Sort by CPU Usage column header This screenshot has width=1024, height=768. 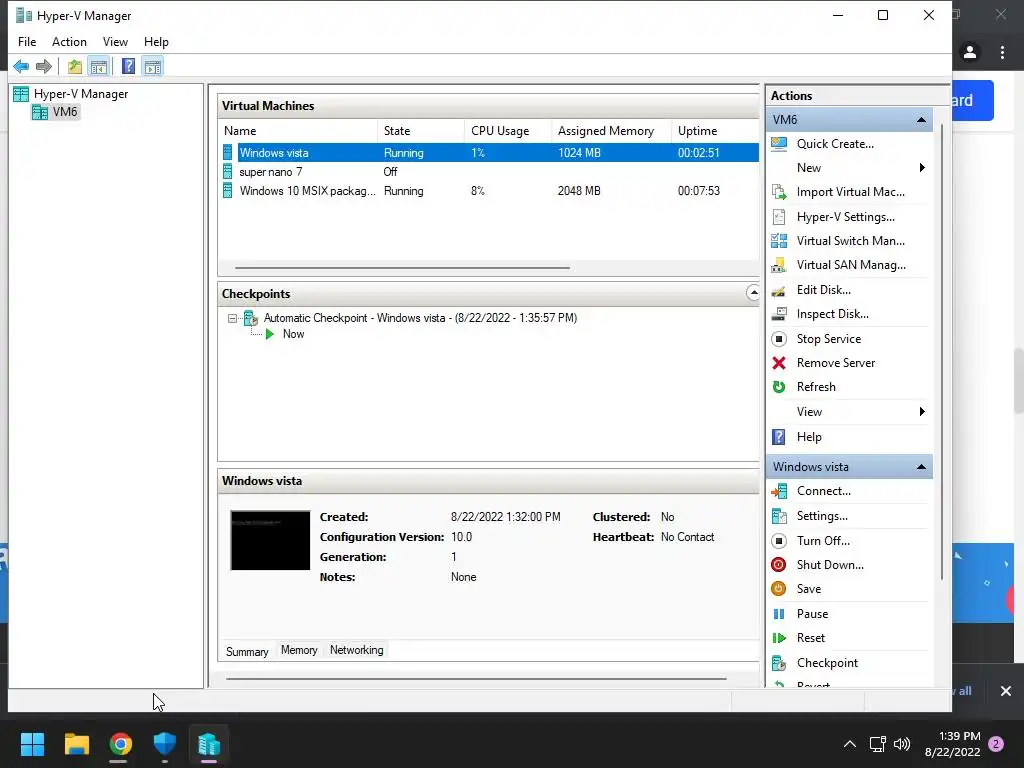click(x=508, y=131)
